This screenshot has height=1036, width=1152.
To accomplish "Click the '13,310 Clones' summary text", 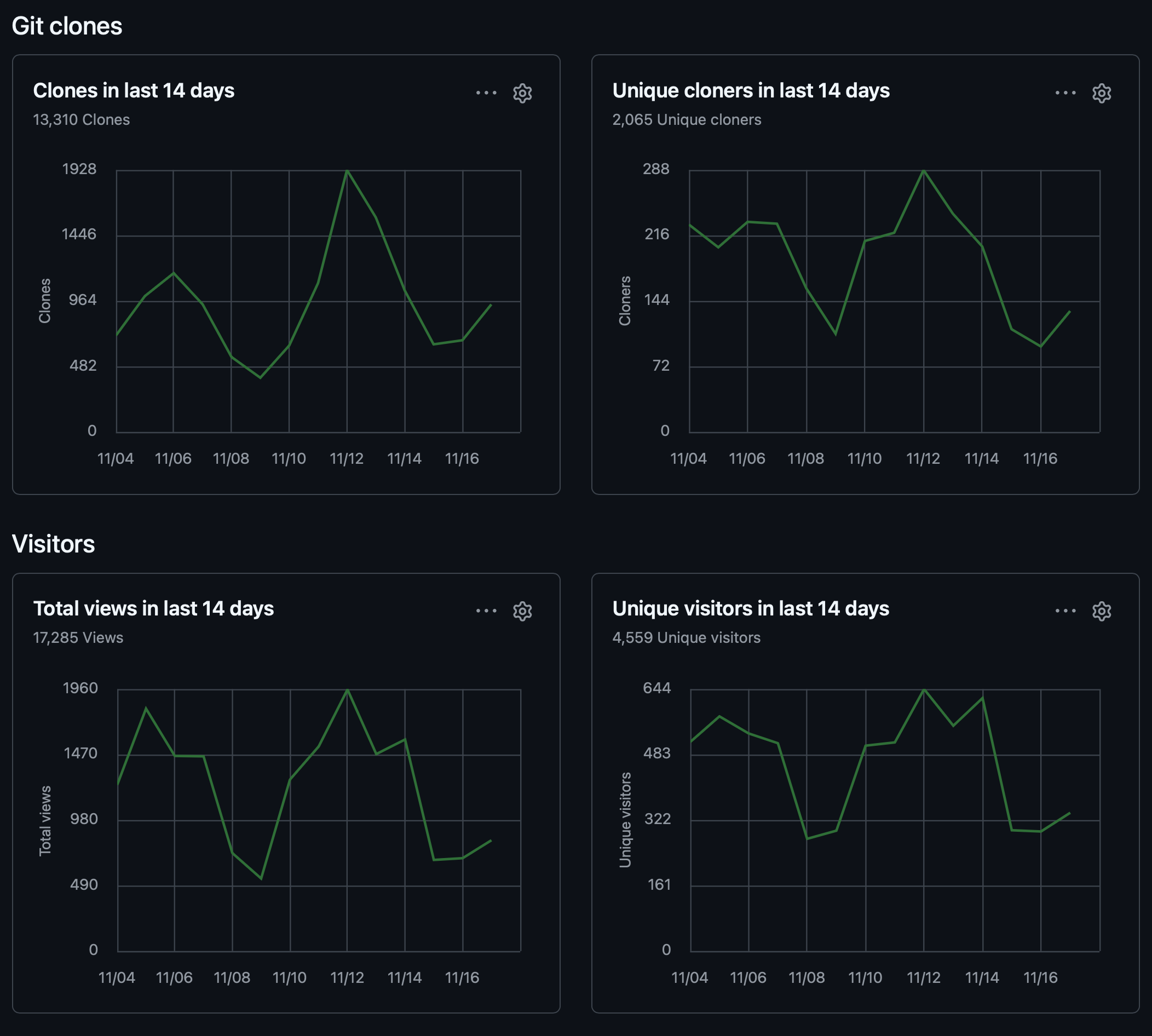I will click(82, 119).
